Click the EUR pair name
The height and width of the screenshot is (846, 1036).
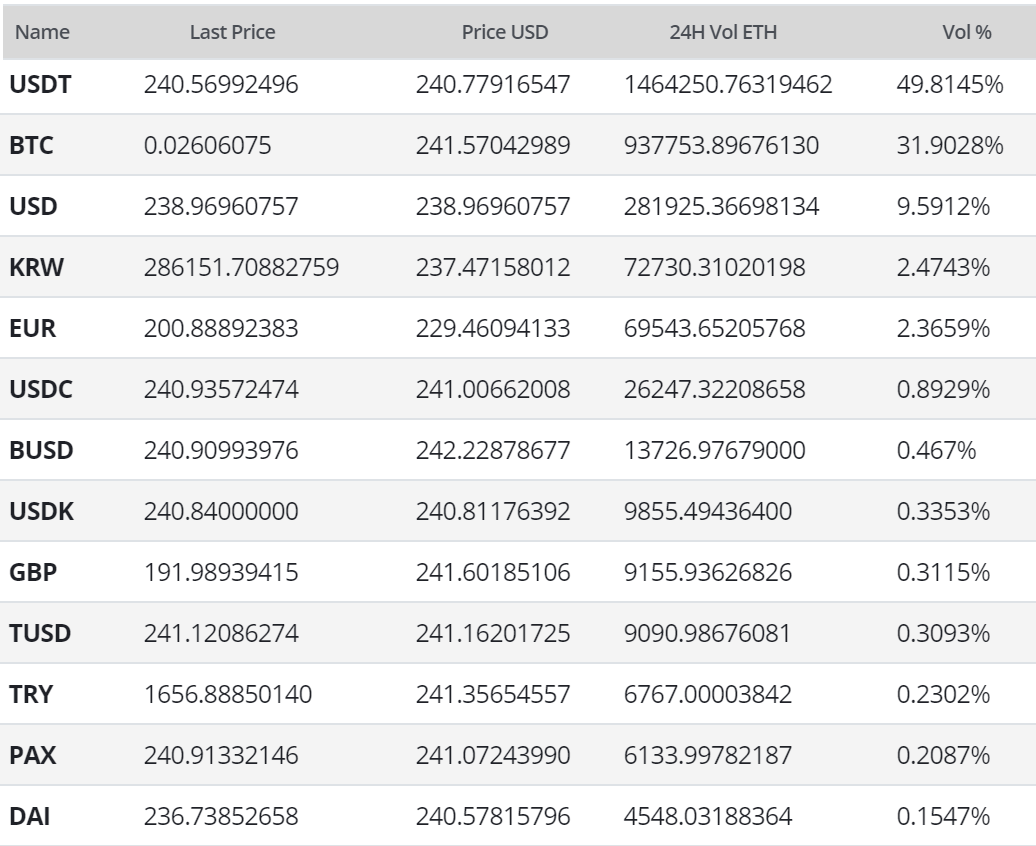click(32, 329)
